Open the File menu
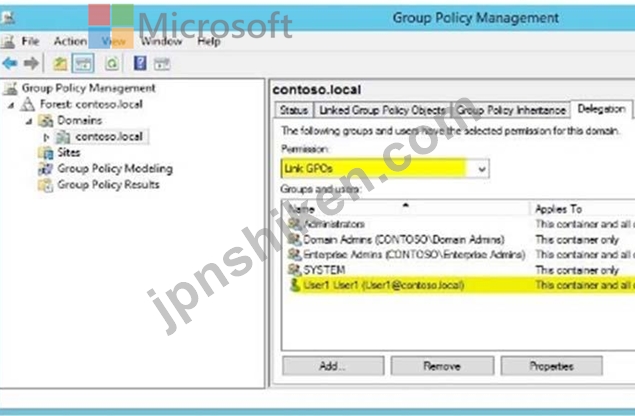This screenshot has width=635, height=416. 30,41
